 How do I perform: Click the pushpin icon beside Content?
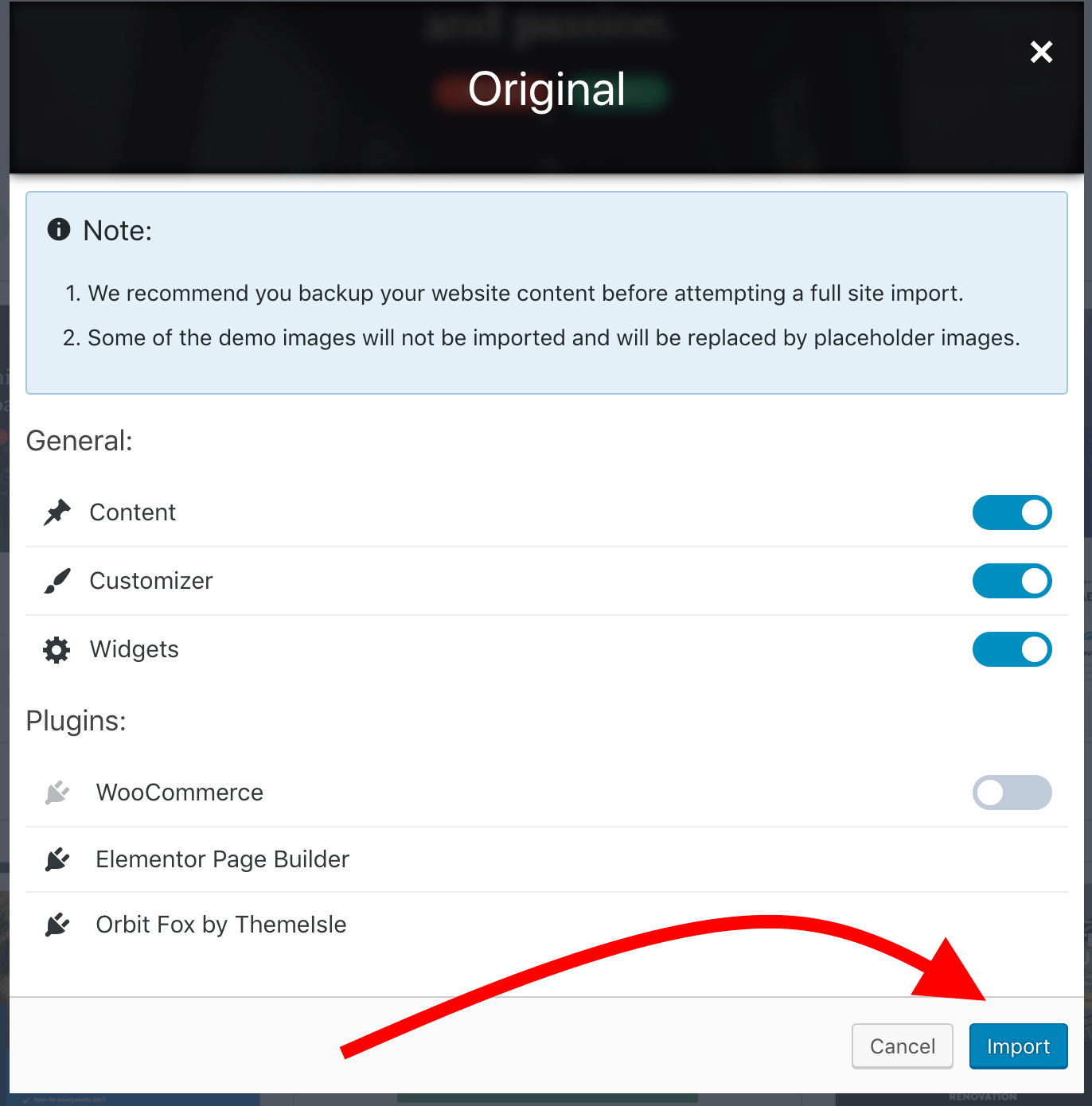pos(57,512)
